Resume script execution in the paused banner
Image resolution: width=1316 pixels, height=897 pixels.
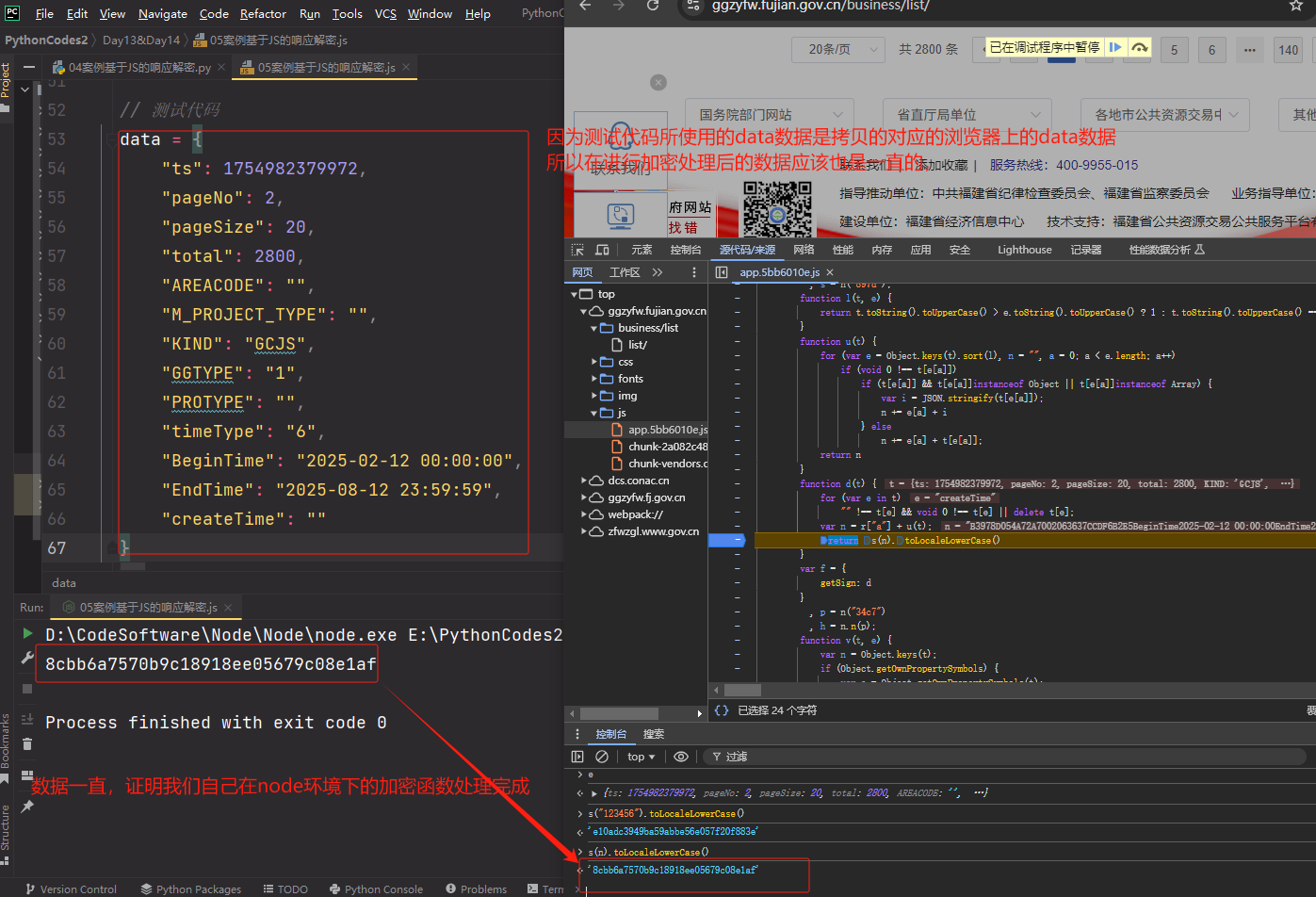pos(1115,47)
